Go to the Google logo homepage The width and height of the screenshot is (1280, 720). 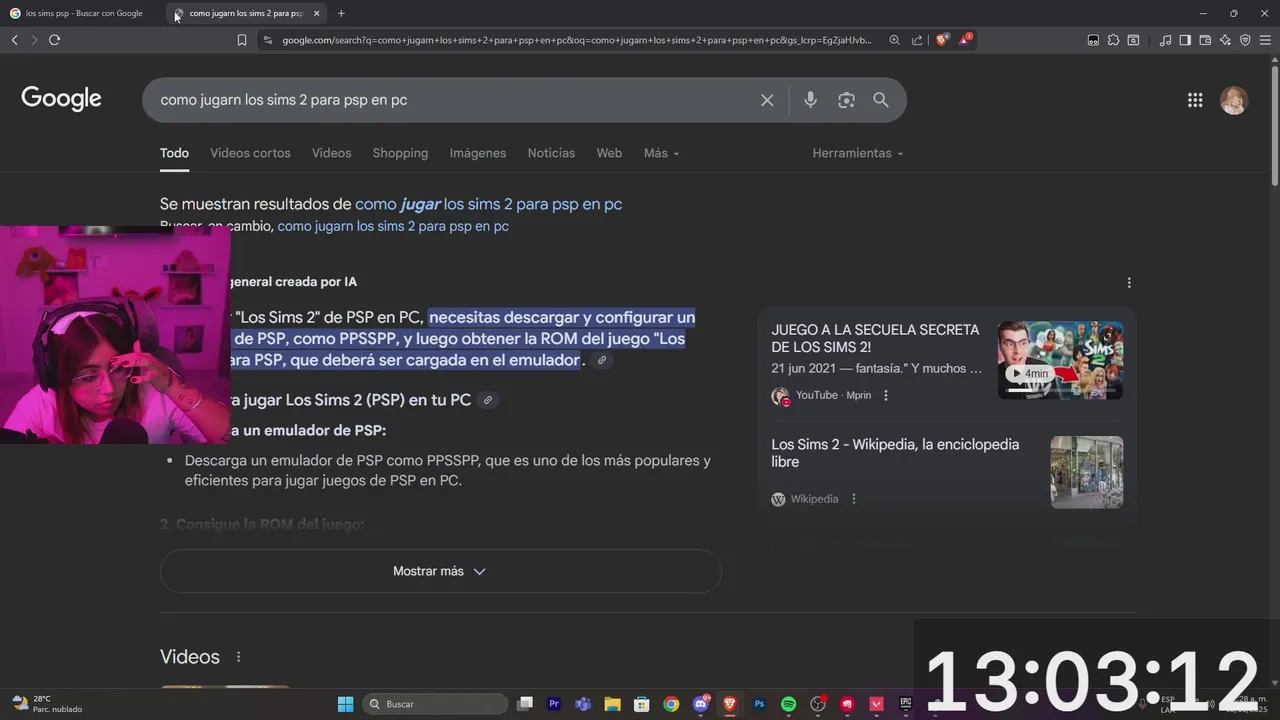[x=62, y=98]
